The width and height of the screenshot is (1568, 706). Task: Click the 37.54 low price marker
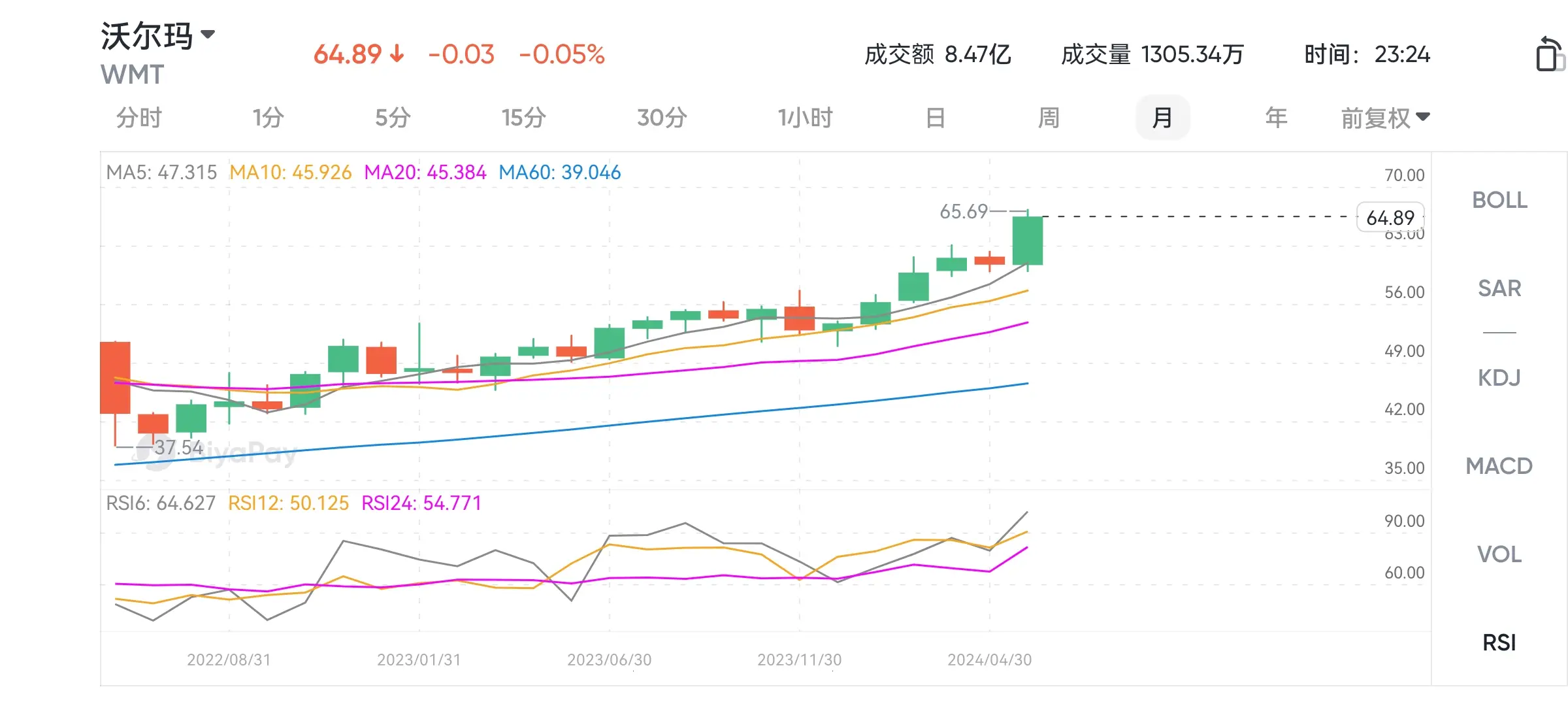pyautogui.click(x=179, y=448)
